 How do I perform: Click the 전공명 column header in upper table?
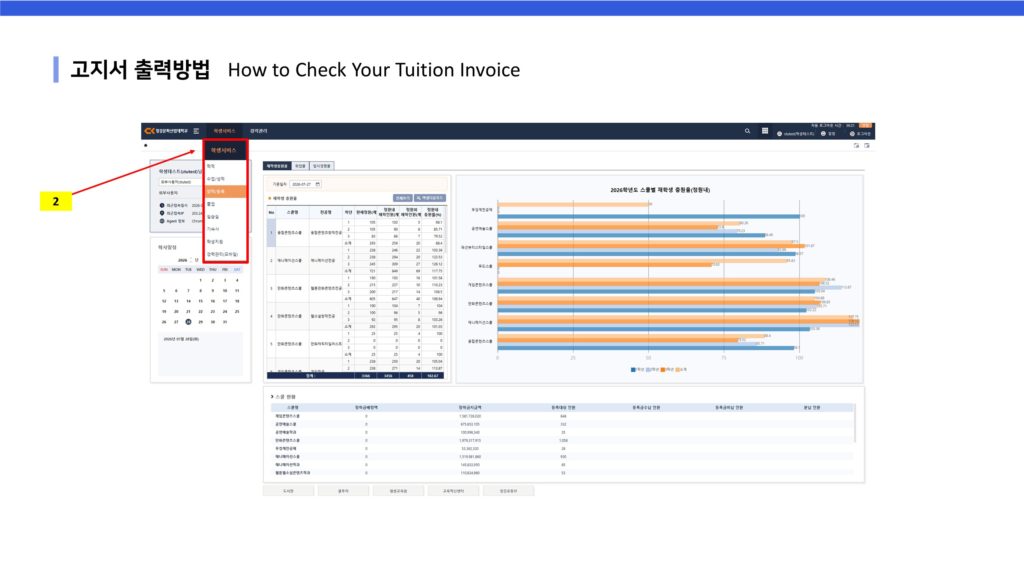click(x=325, y=212)
